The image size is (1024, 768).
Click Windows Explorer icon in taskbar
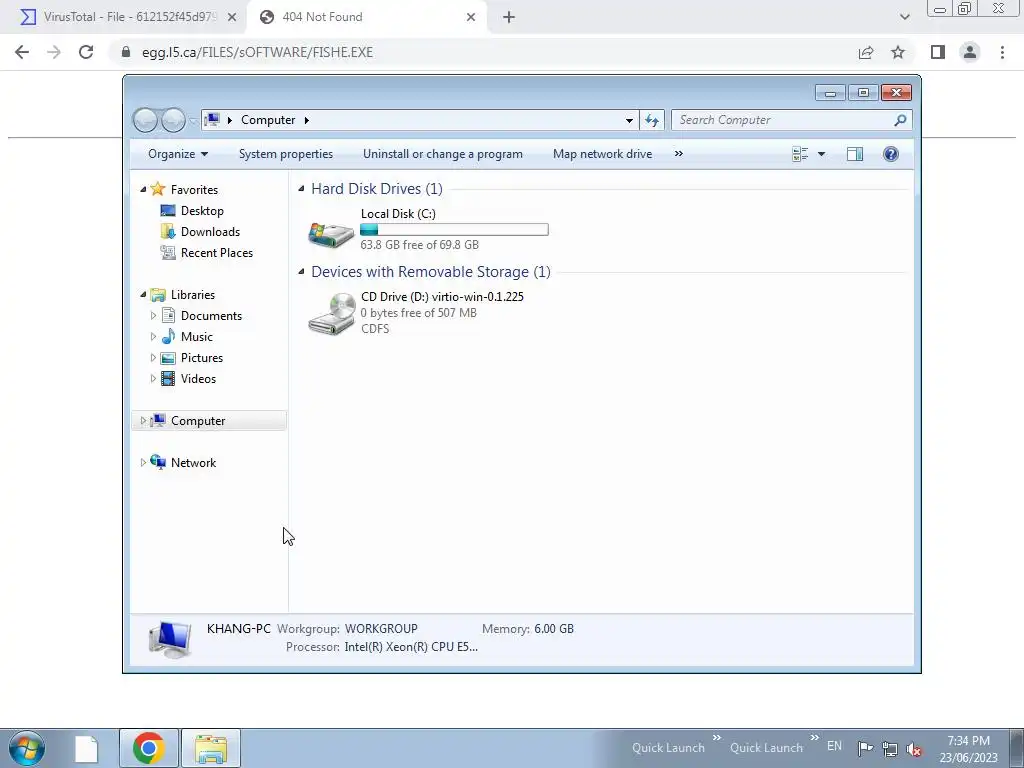211,748
